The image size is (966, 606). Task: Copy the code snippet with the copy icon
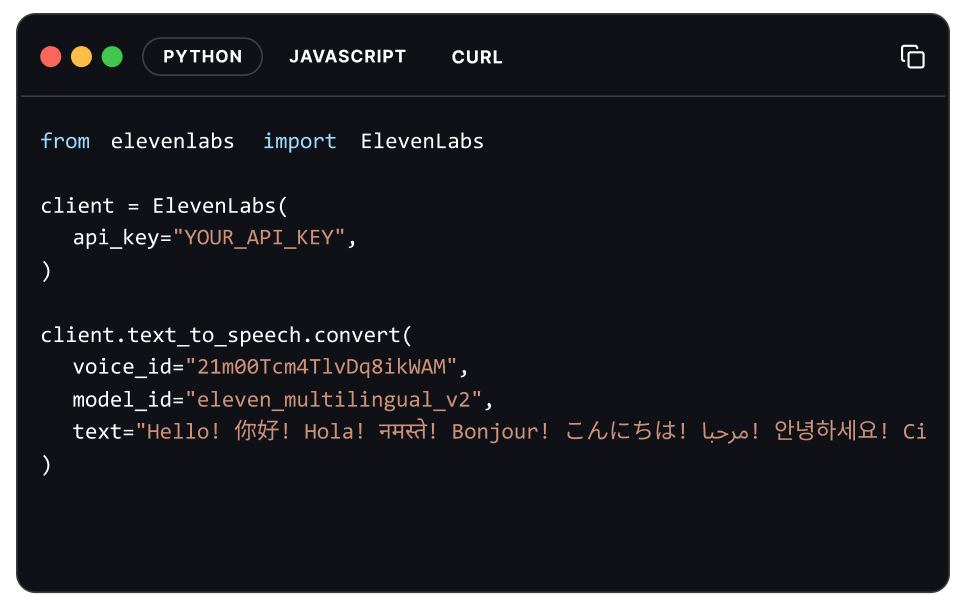[912, 57]
